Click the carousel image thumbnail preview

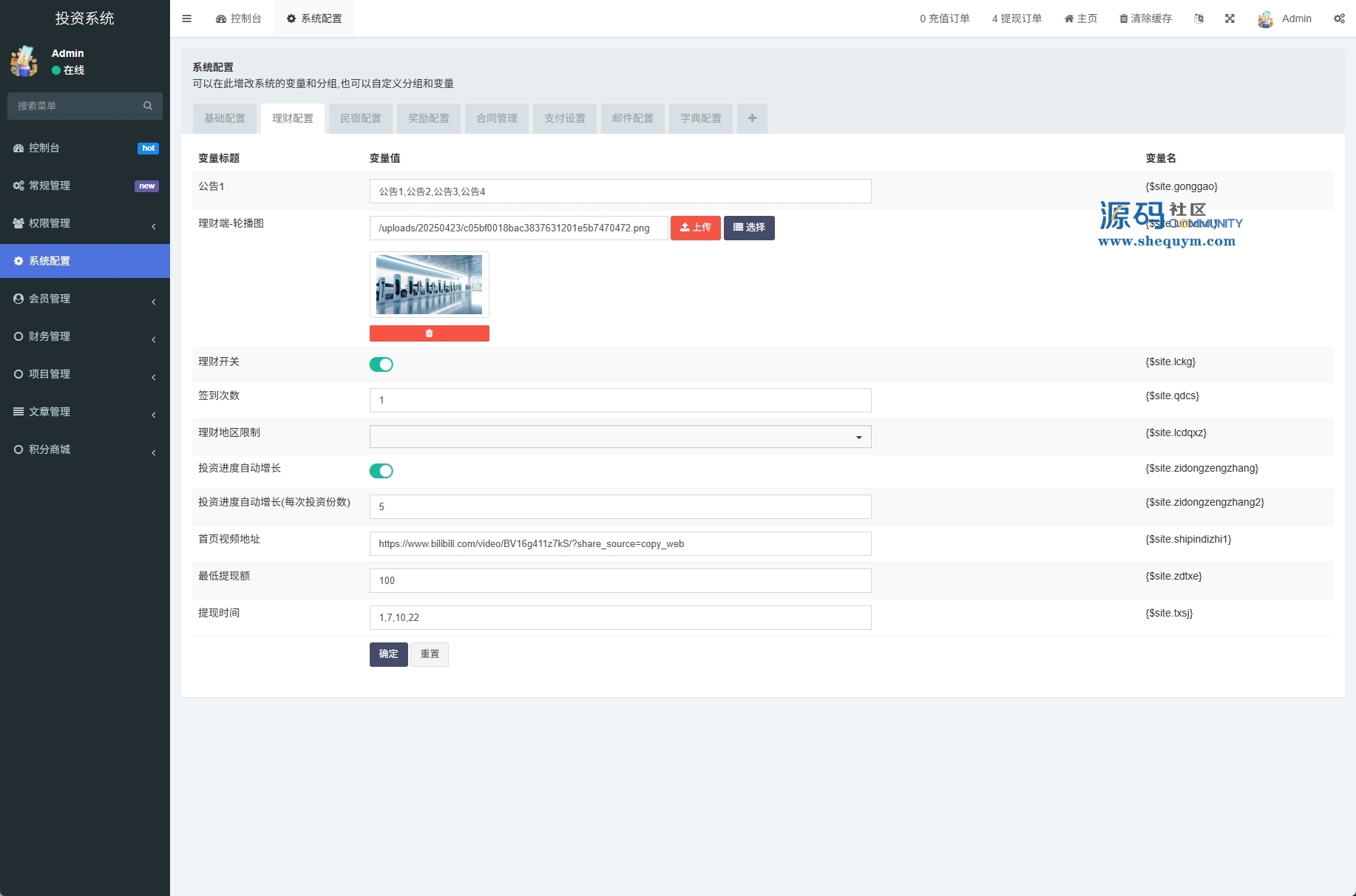pyautogui.click(x=429, y=285)
